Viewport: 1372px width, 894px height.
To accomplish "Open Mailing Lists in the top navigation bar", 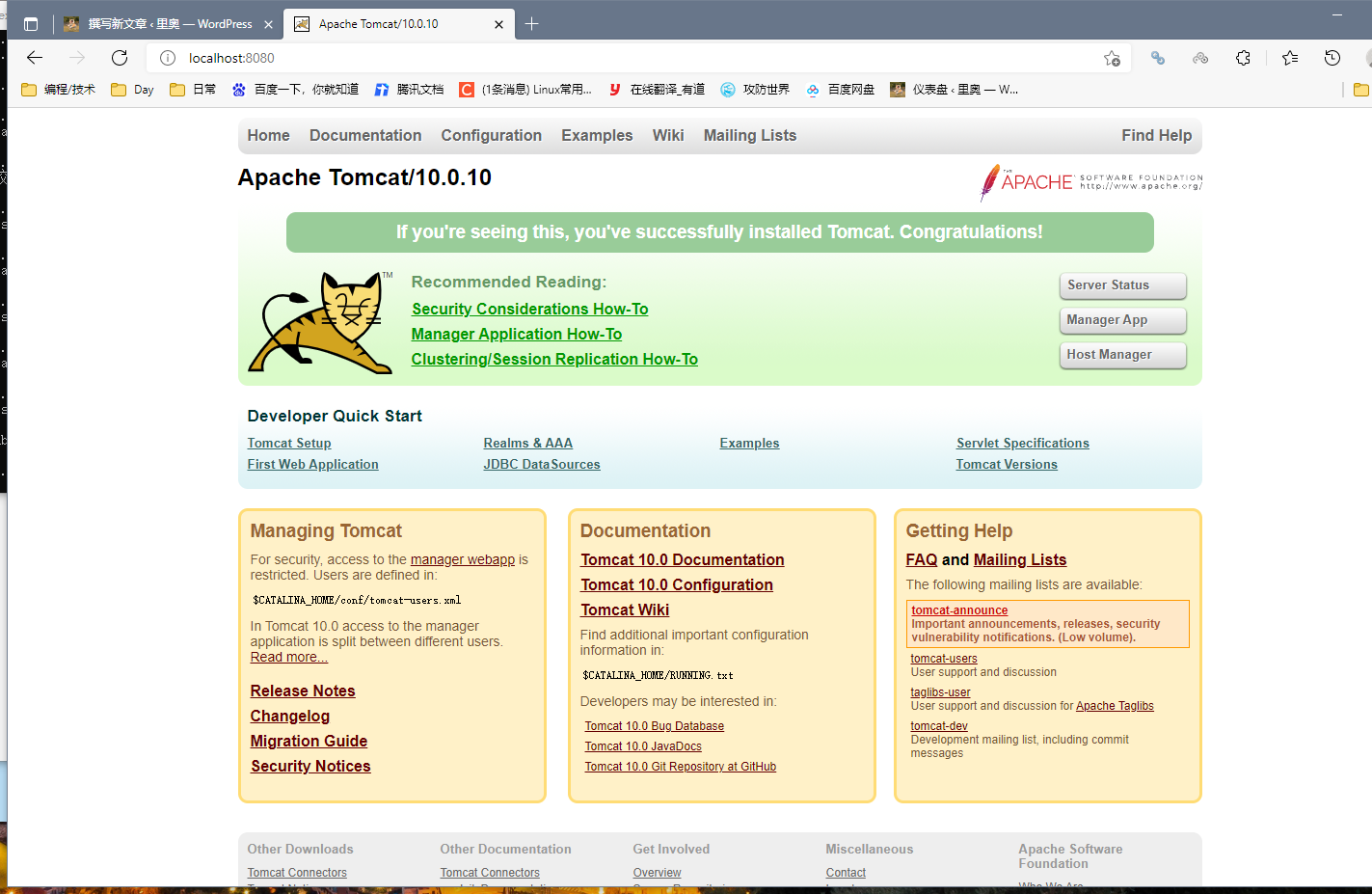I will point(750,136).
